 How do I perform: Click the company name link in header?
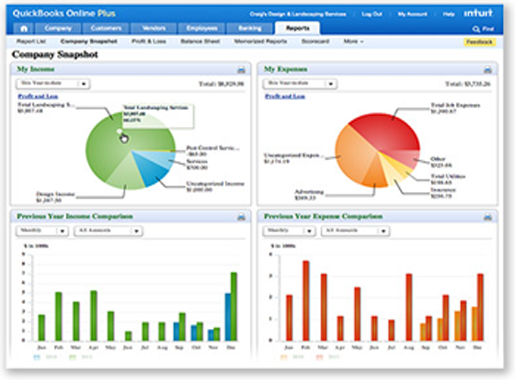tap(298, 14)
